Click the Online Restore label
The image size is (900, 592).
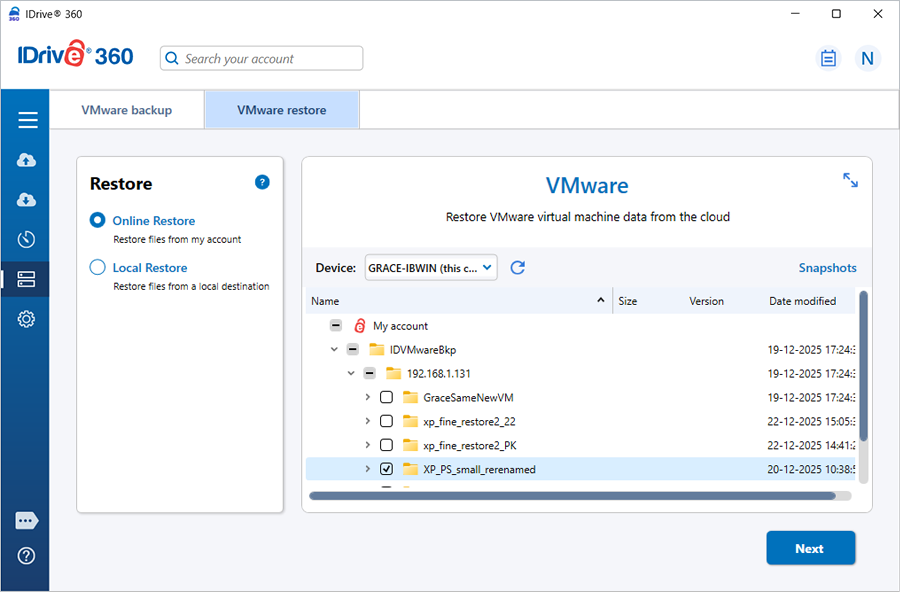(x=154, y=220)
